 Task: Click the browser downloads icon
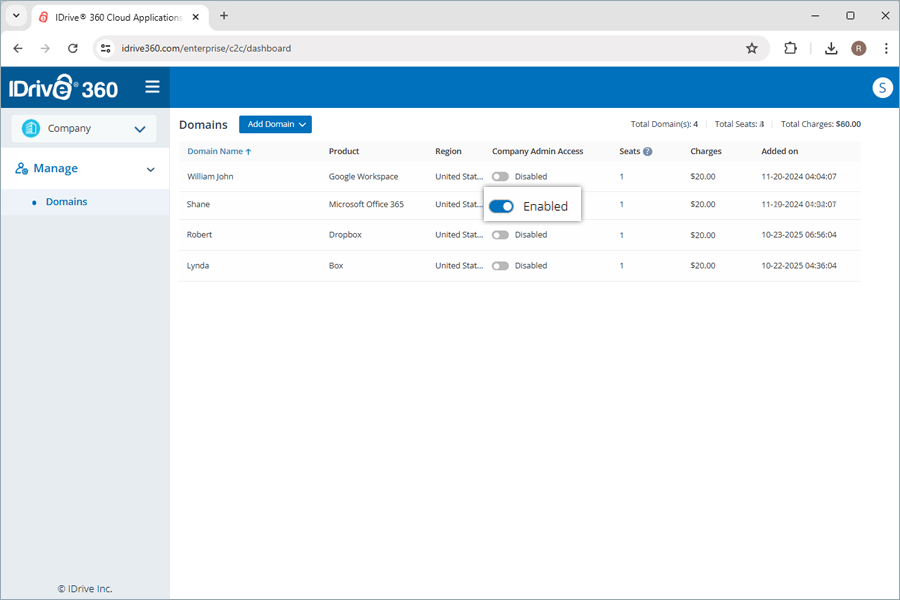[831, 48]
